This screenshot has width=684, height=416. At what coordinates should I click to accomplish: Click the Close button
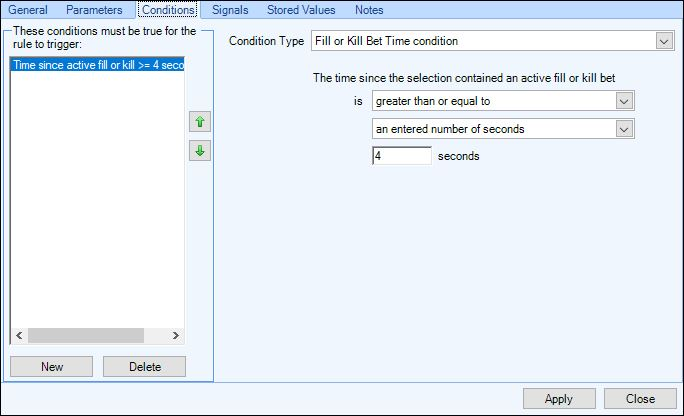640,399
